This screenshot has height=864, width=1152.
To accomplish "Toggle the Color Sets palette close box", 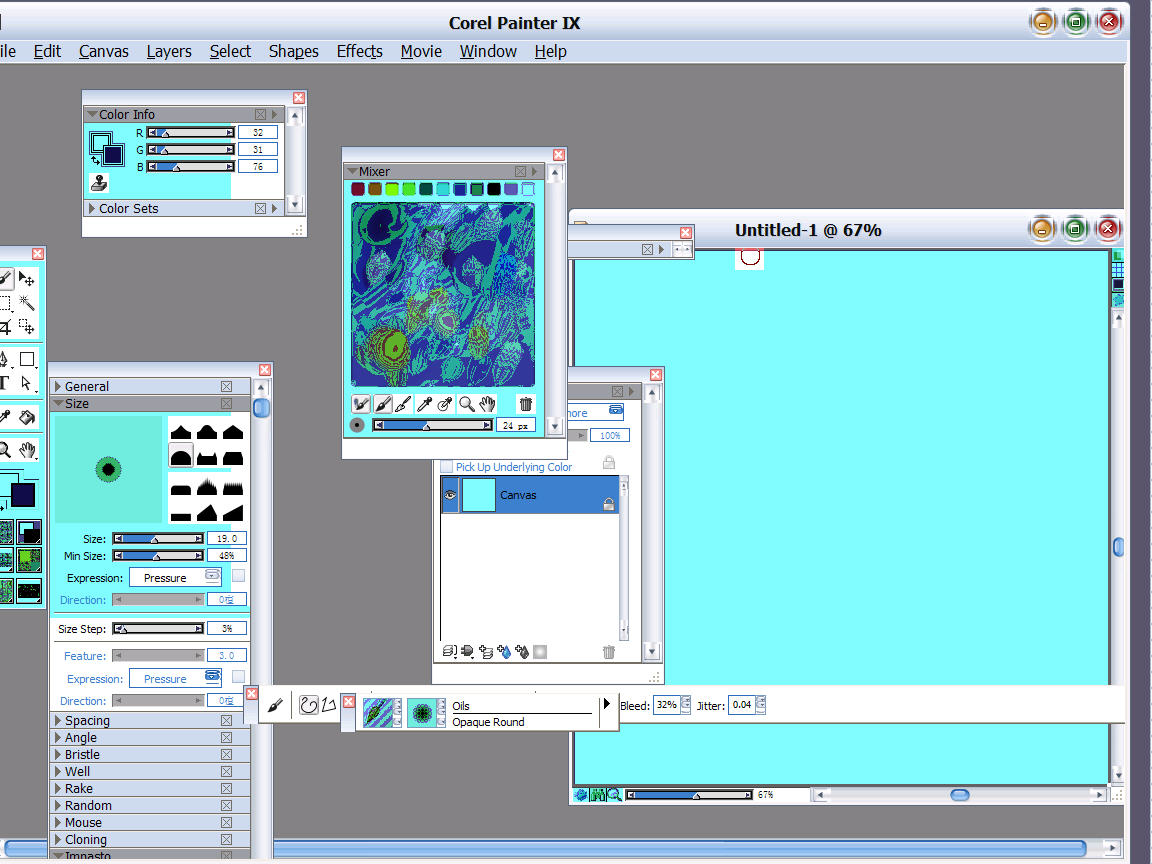I will 260,209.
